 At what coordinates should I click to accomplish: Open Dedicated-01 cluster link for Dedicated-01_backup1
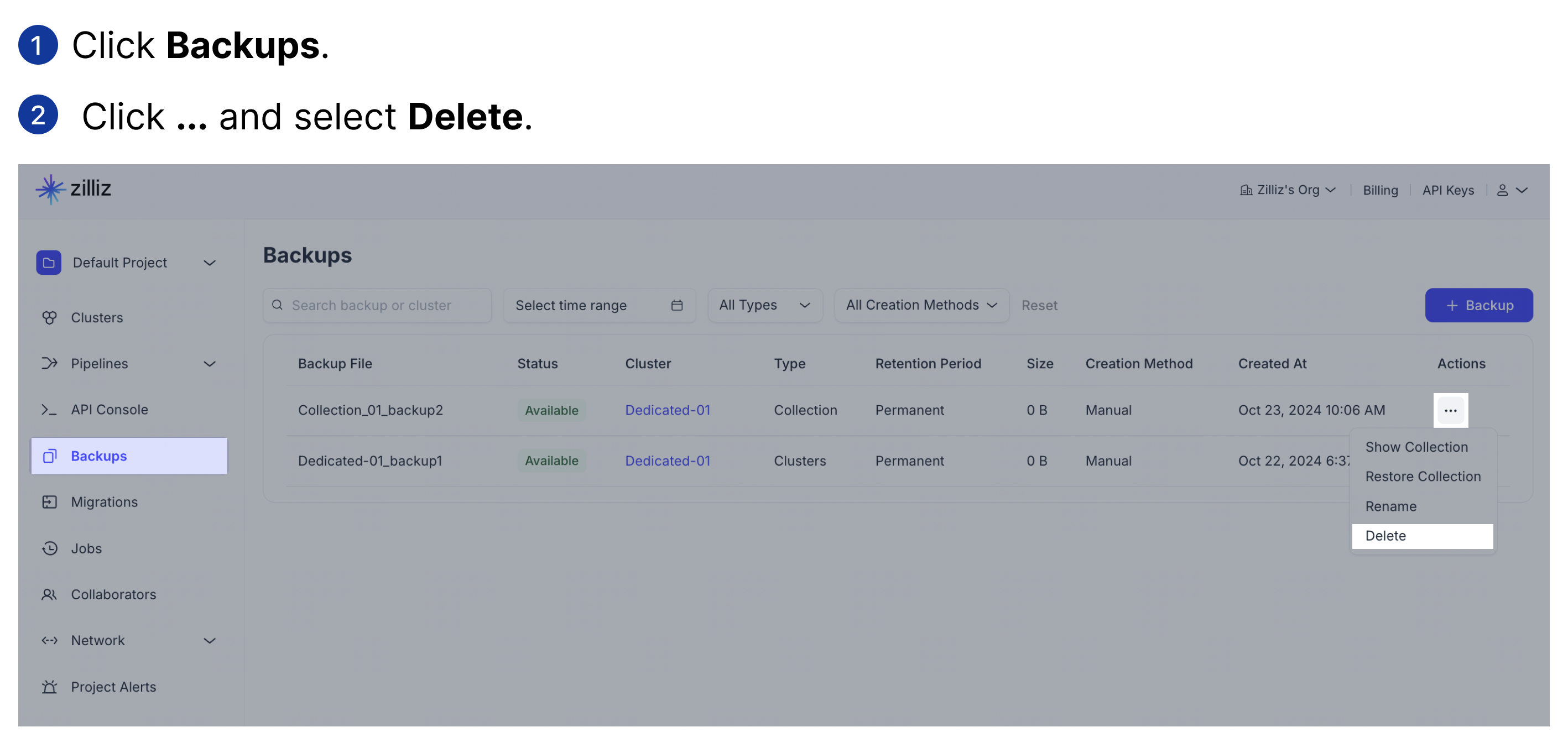667,461
